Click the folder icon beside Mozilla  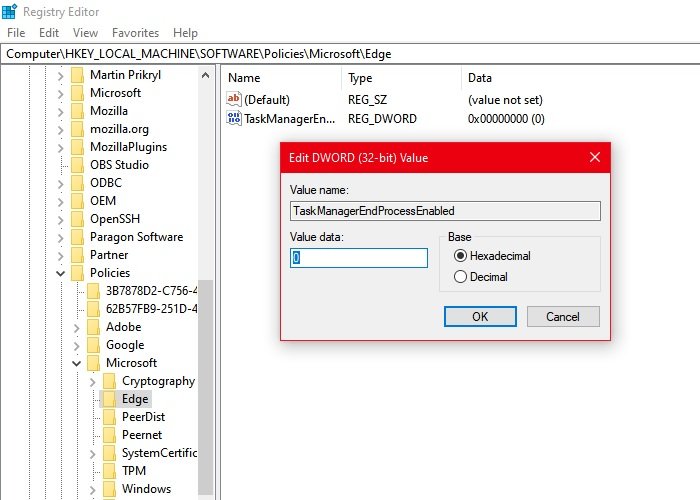[x=78, y=111]
